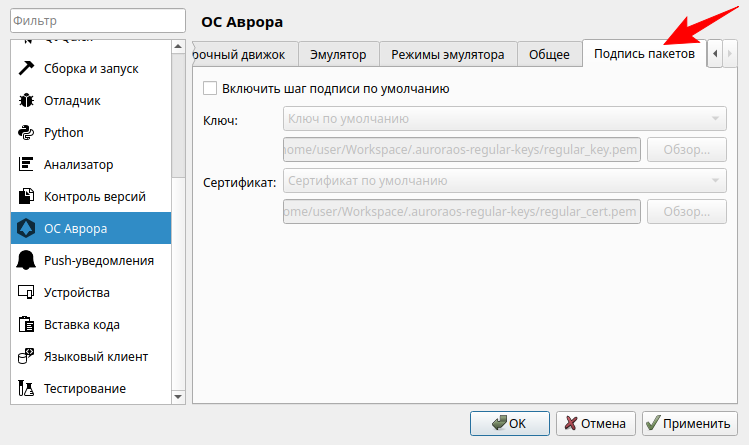Select Вставка кода in the sidebar list
Image resolution: width=749 pixels, height=445 pixels.
[x=91, y=324]
